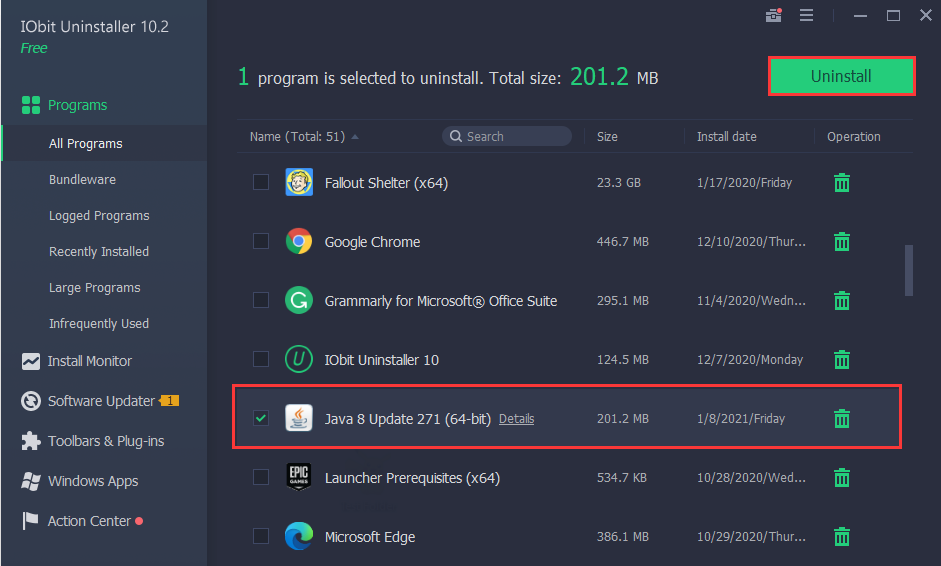This screenshot has height=566, width=941.
Task: Click the magnifier icon in Search
Action: [x=456, y=136]
